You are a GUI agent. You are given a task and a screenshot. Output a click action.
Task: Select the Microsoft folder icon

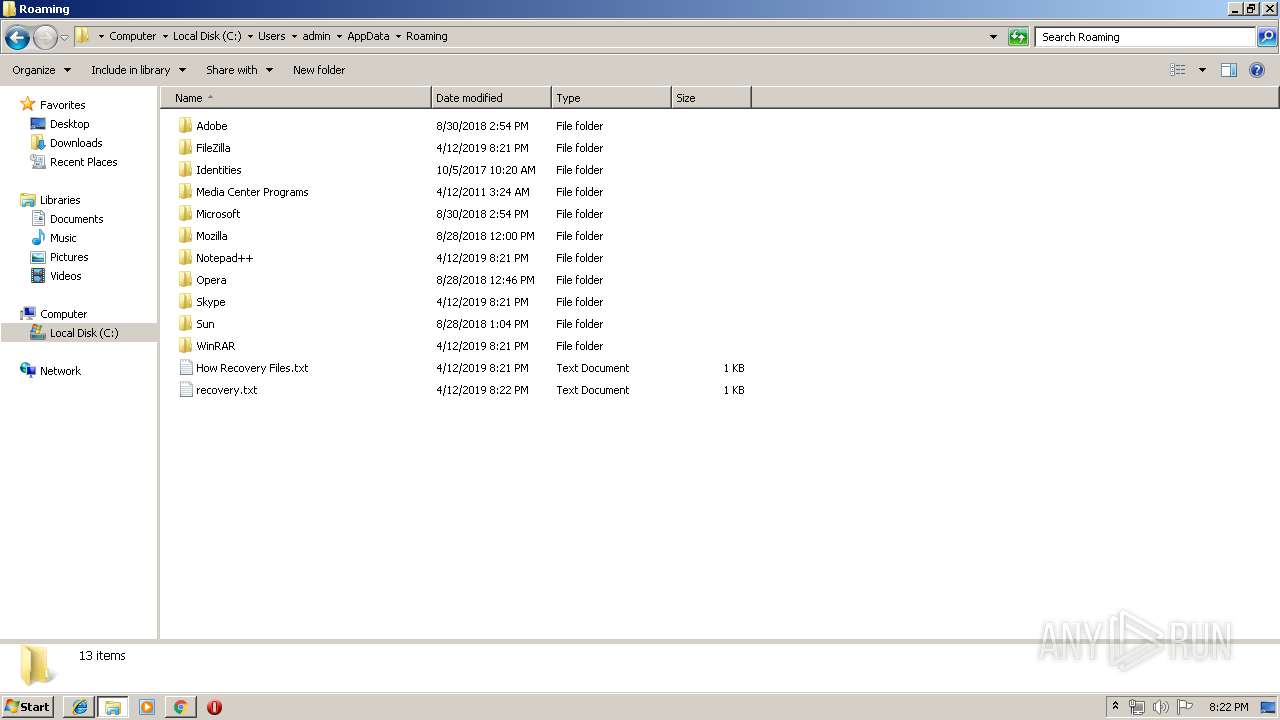click(x=185, y=214)
